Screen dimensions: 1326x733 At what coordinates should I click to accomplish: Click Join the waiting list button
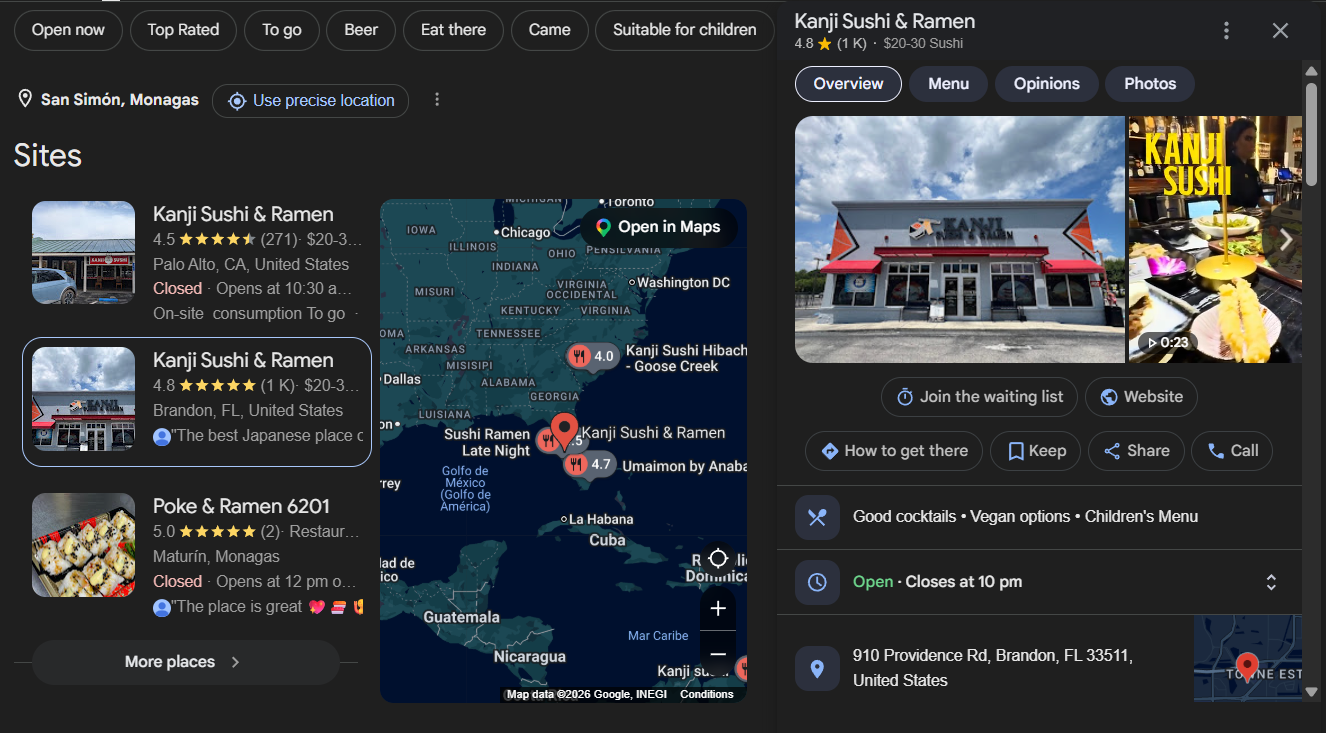coord(979,397)
